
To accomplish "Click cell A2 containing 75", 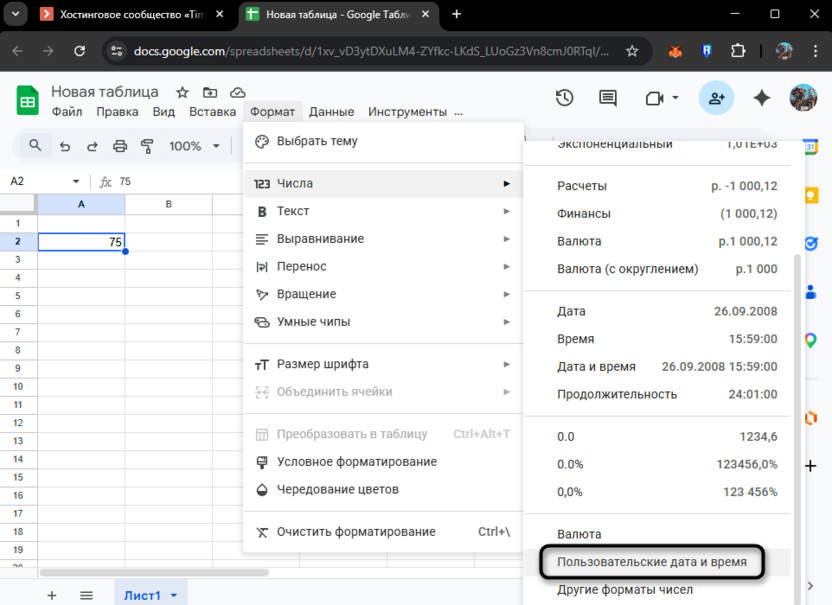I will coord(81,241).
